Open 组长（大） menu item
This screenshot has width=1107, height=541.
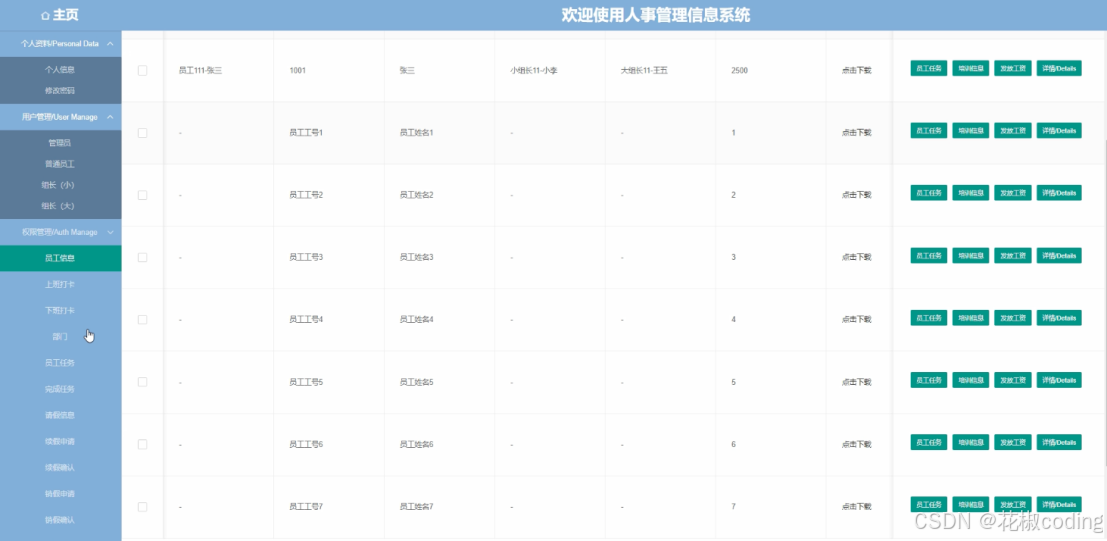coord(60,206)
